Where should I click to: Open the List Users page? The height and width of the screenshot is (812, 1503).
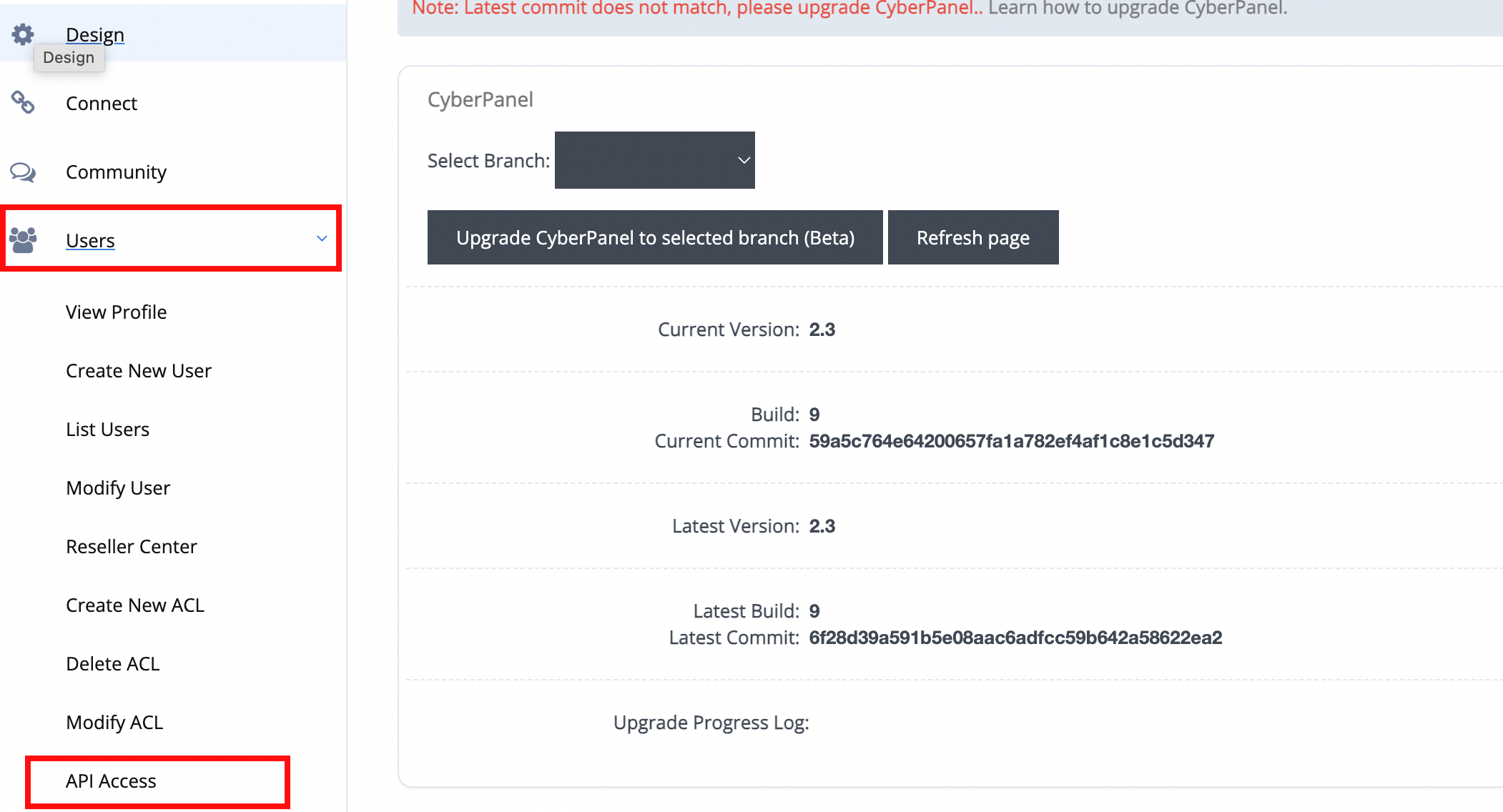point(107,429)
